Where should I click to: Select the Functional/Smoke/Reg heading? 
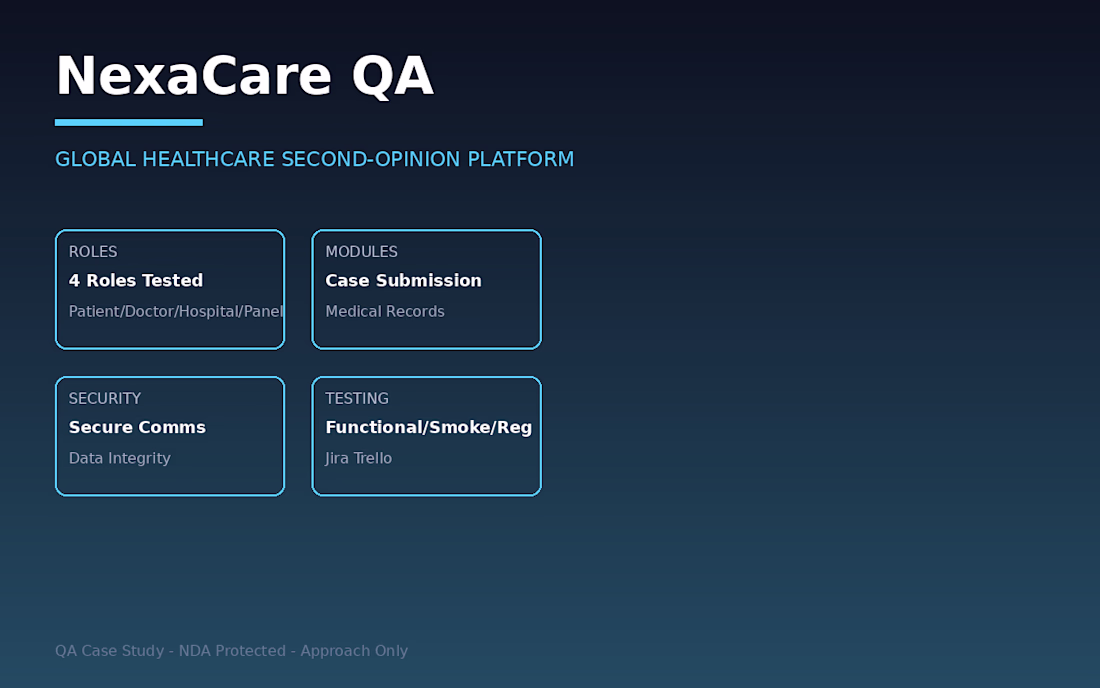pos(429,427)
